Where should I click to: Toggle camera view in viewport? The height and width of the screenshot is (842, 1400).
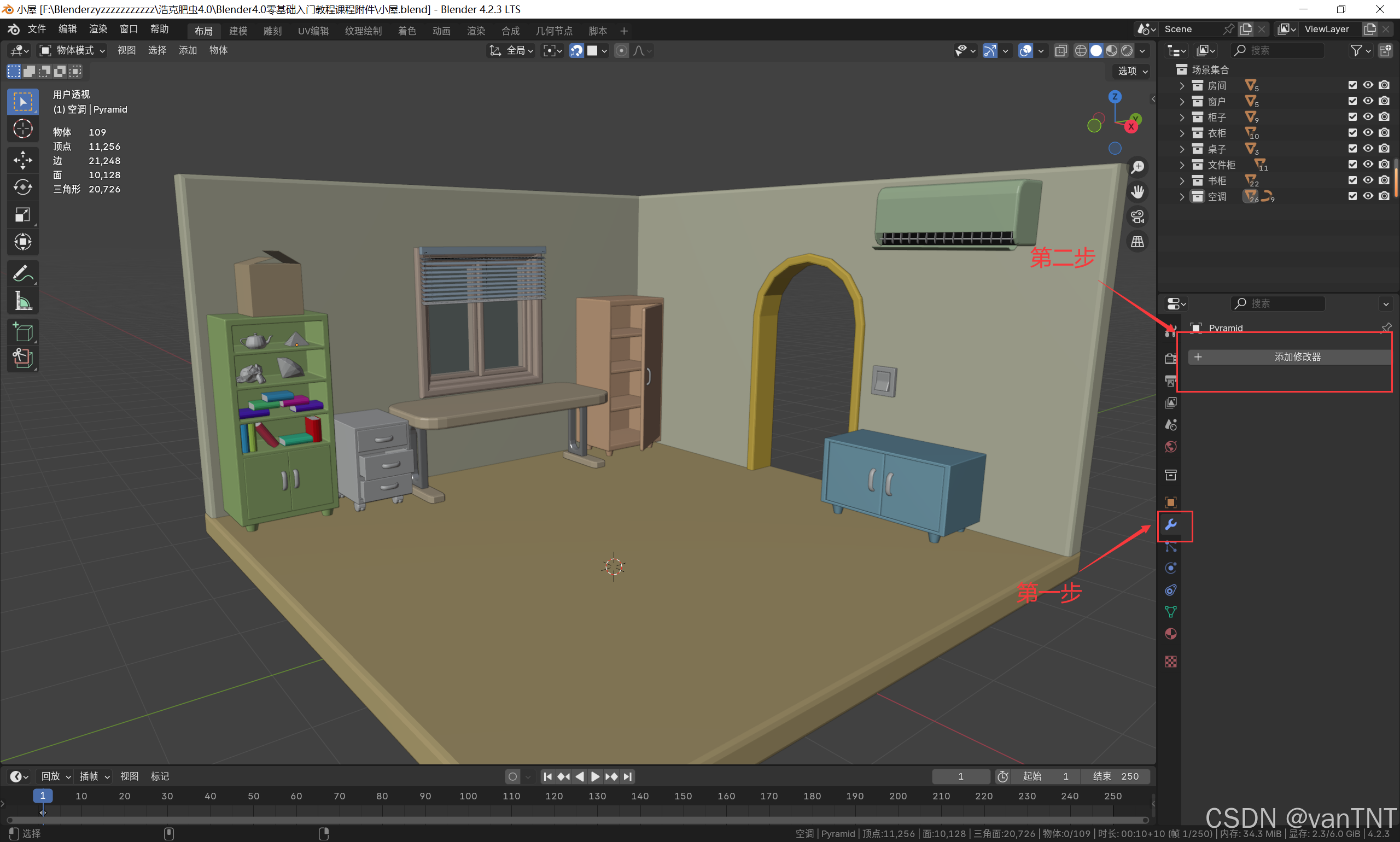[x=1137, y=217]
